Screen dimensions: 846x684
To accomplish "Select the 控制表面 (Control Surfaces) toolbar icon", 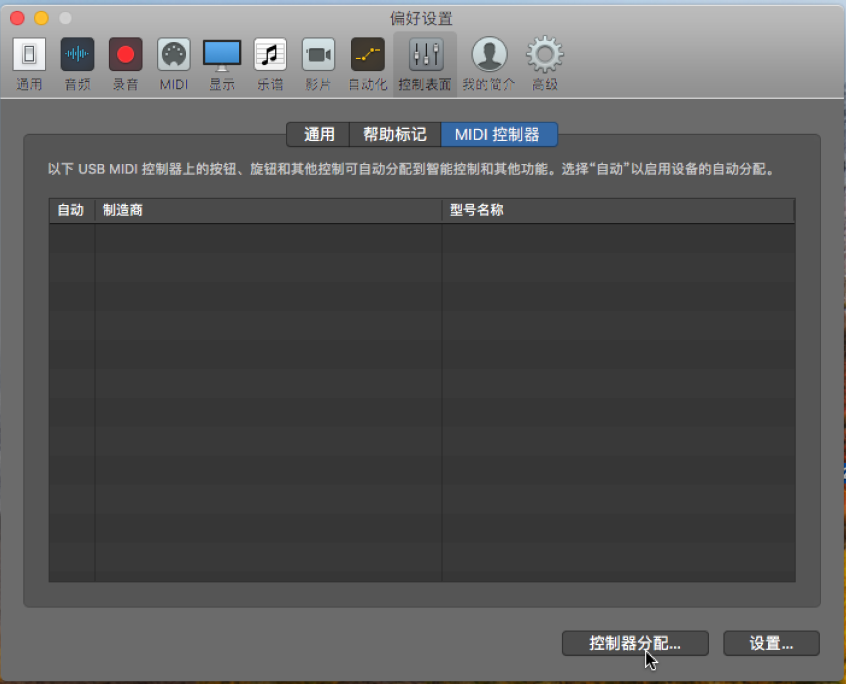I will (425, 62).
